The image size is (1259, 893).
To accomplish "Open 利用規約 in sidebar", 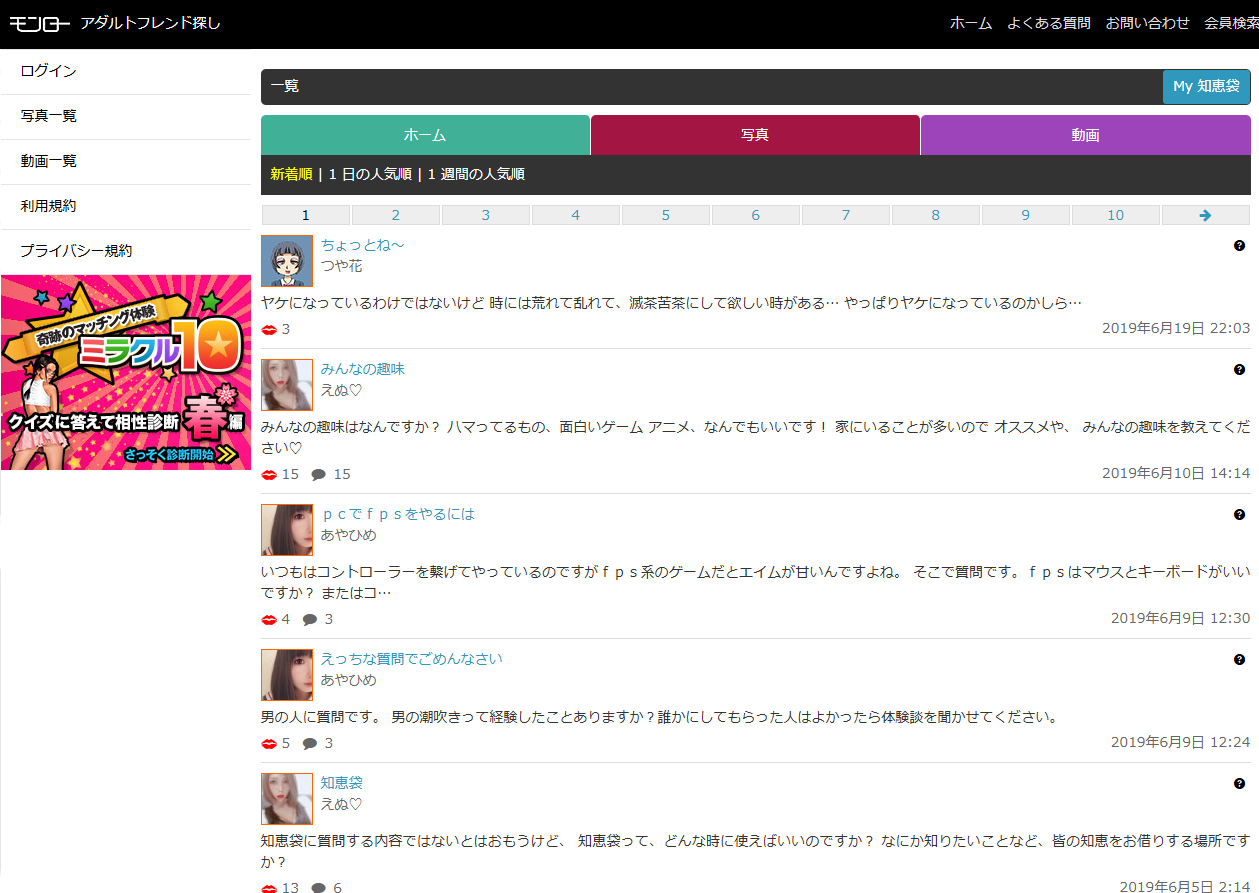I will 125,206.
